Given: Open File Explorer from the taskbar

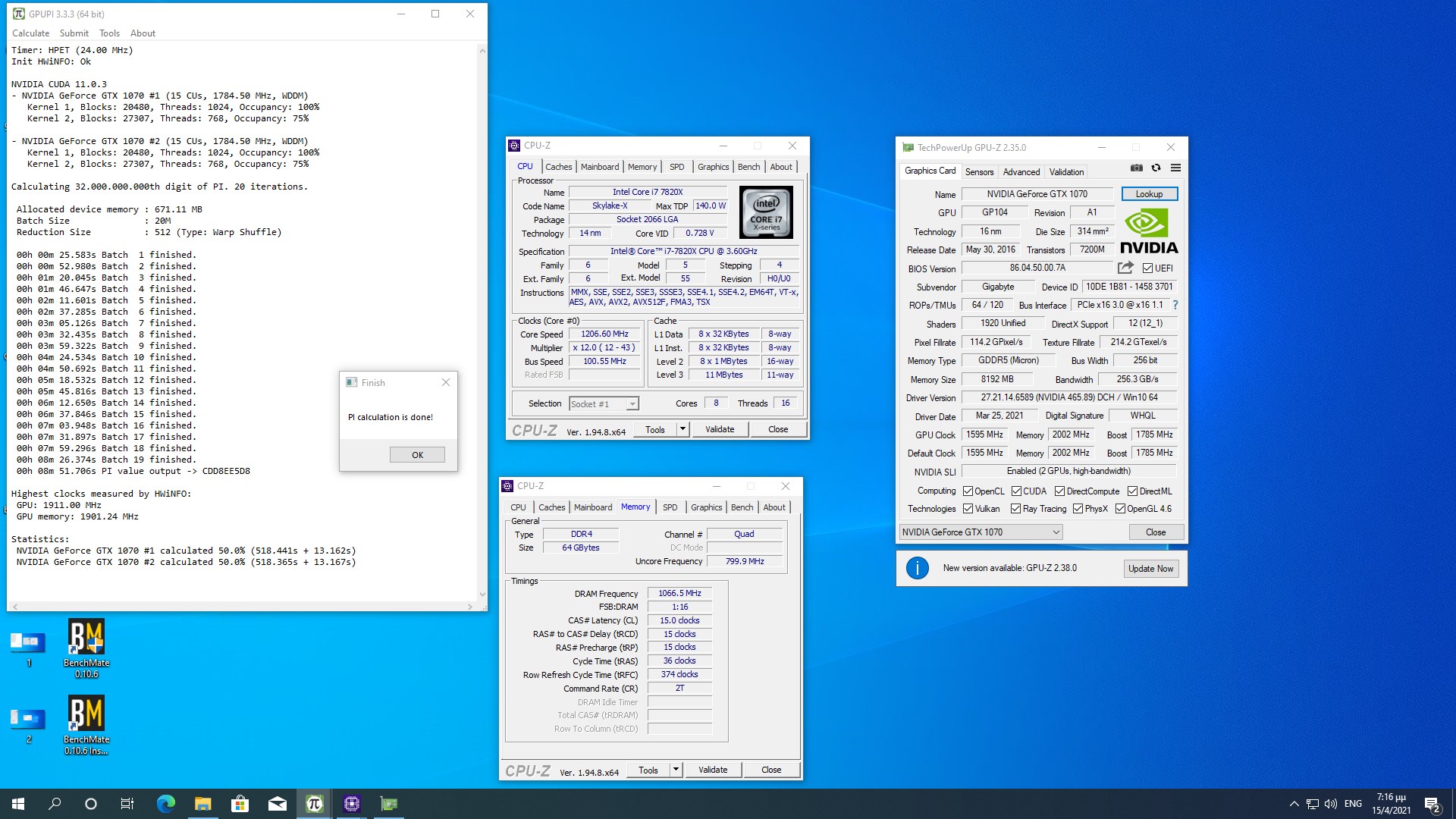Looking at the screenshot, I should point(202,804).
